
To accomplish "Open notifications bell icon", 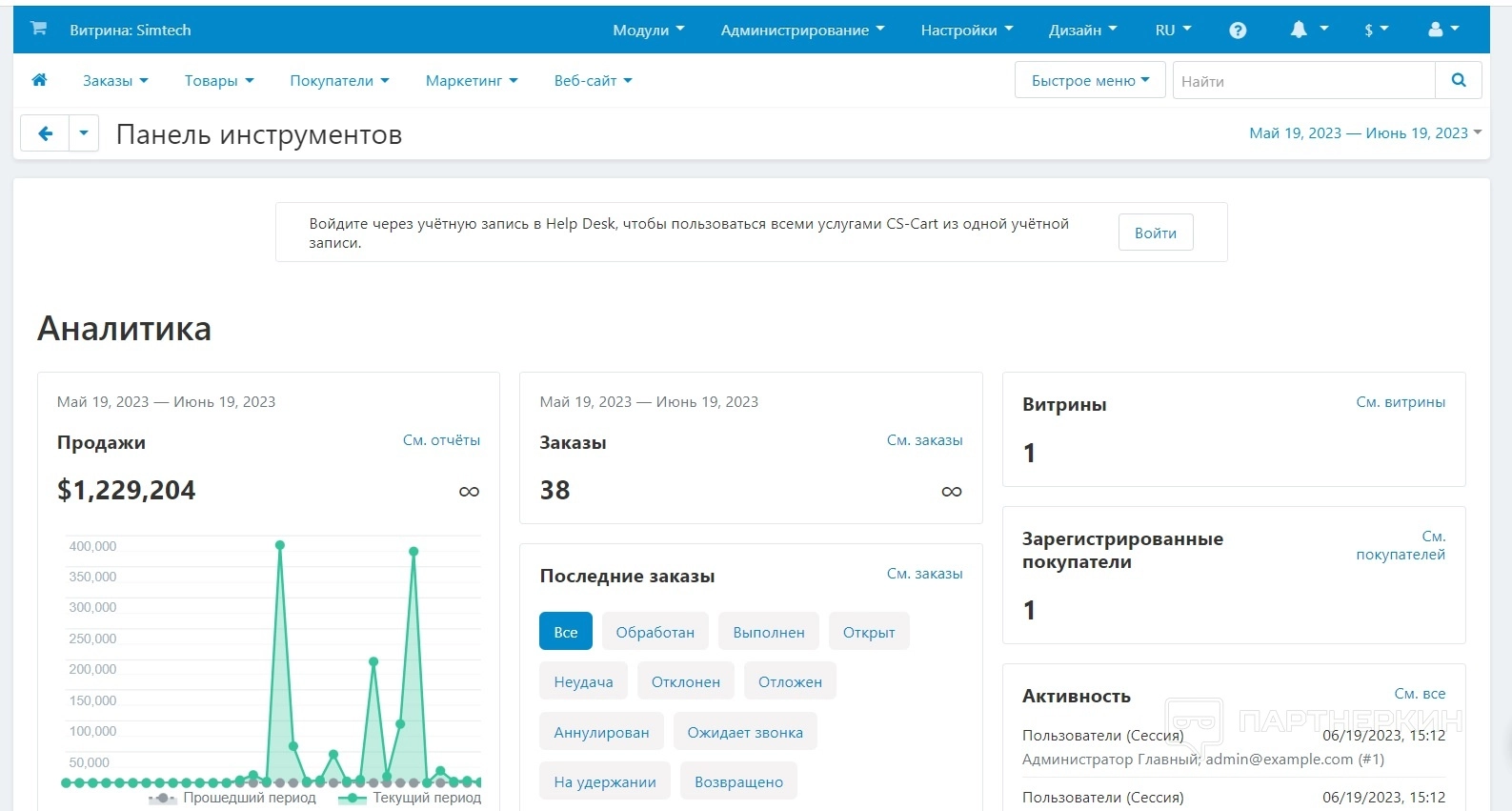I will click(x=1299, y=30).
